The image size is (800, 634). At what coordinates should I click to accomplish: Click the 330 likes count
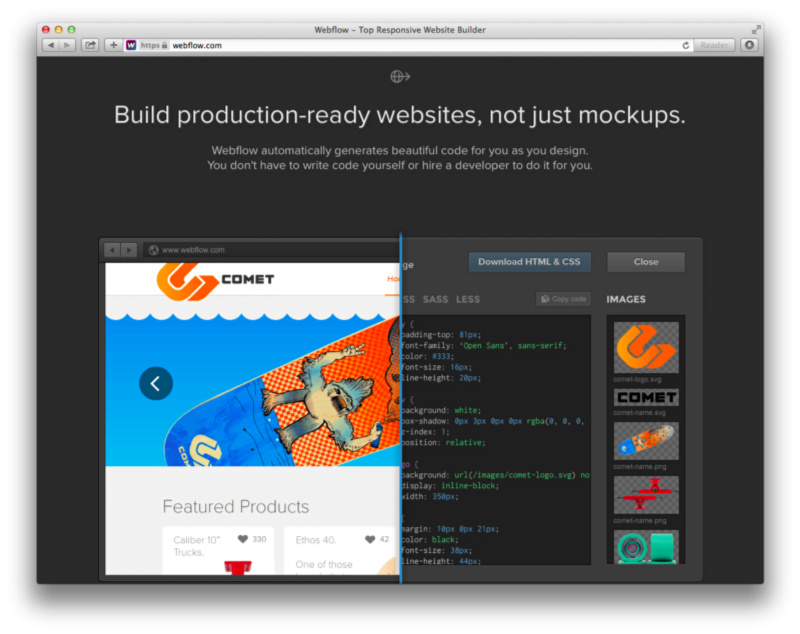tap(259, 539)
